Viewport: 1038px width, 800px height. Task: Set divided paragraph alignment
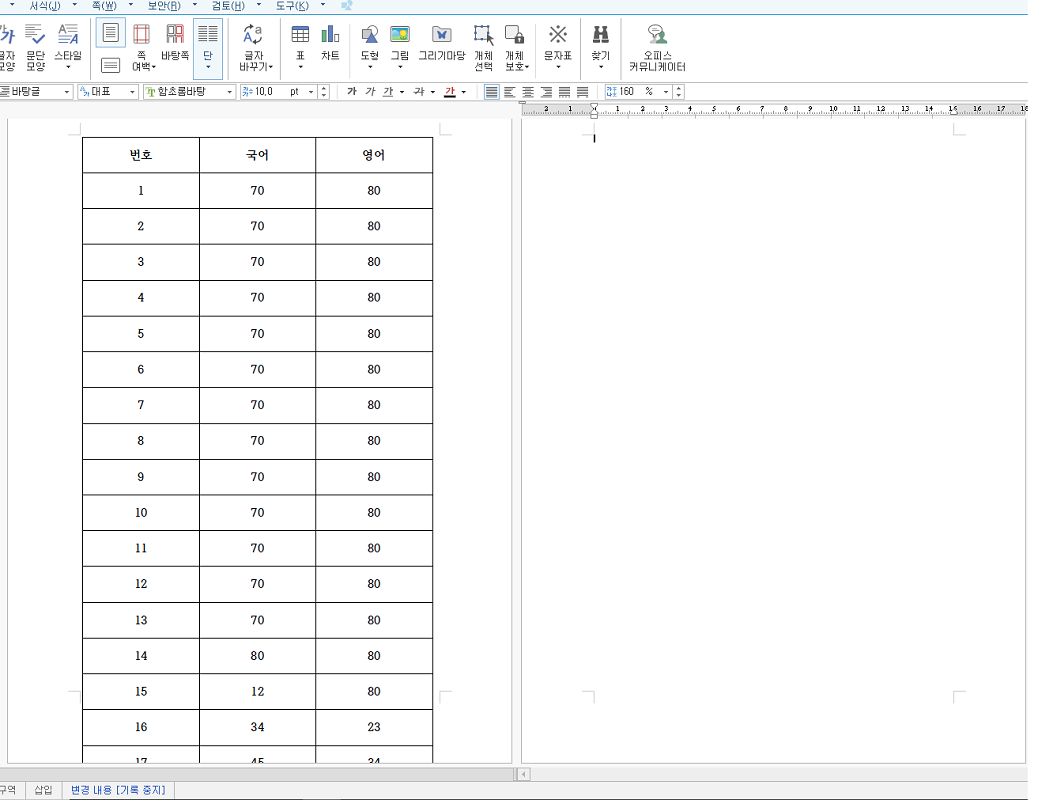[x=583, y=91]
